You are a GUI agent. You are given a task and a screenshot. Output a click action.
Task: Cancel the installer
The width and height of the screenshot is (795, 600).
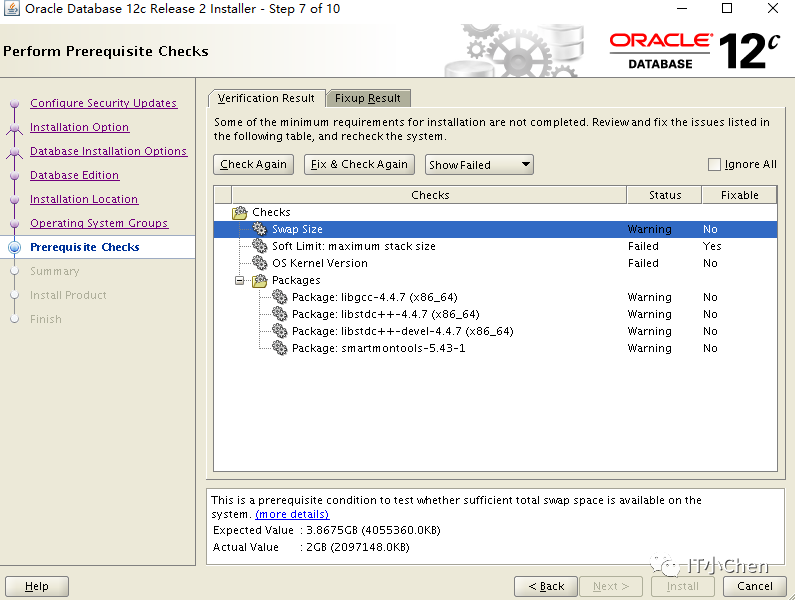coord(754,586)
